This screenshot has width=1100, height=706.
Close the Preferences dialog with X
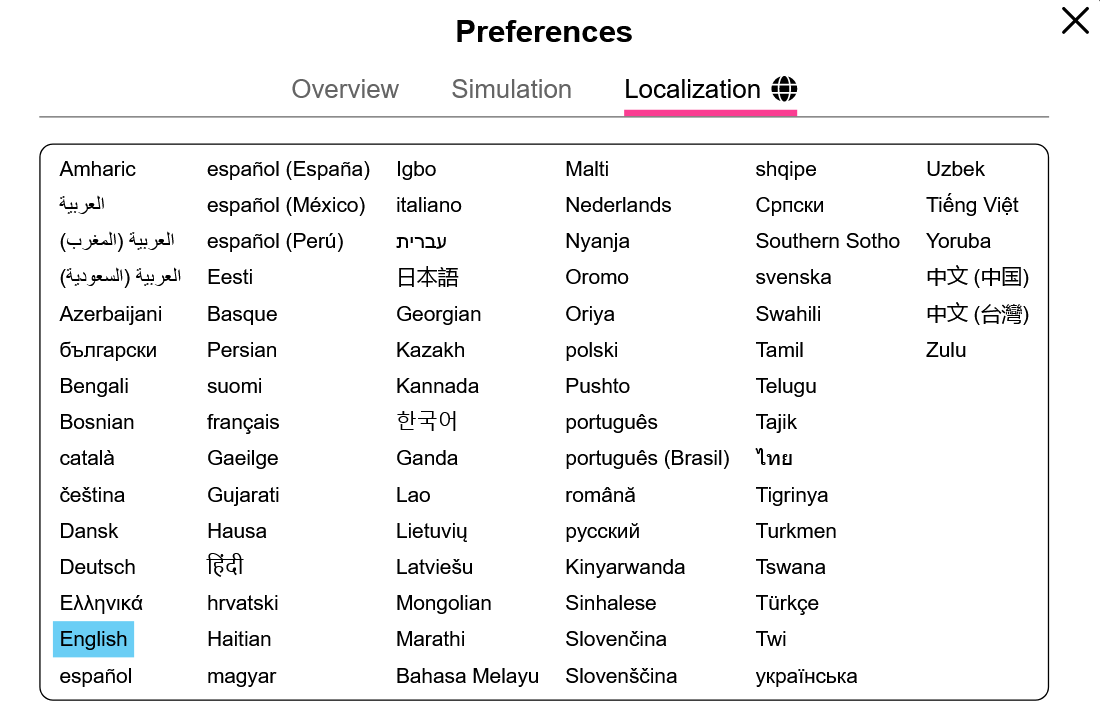point(1075,21)
